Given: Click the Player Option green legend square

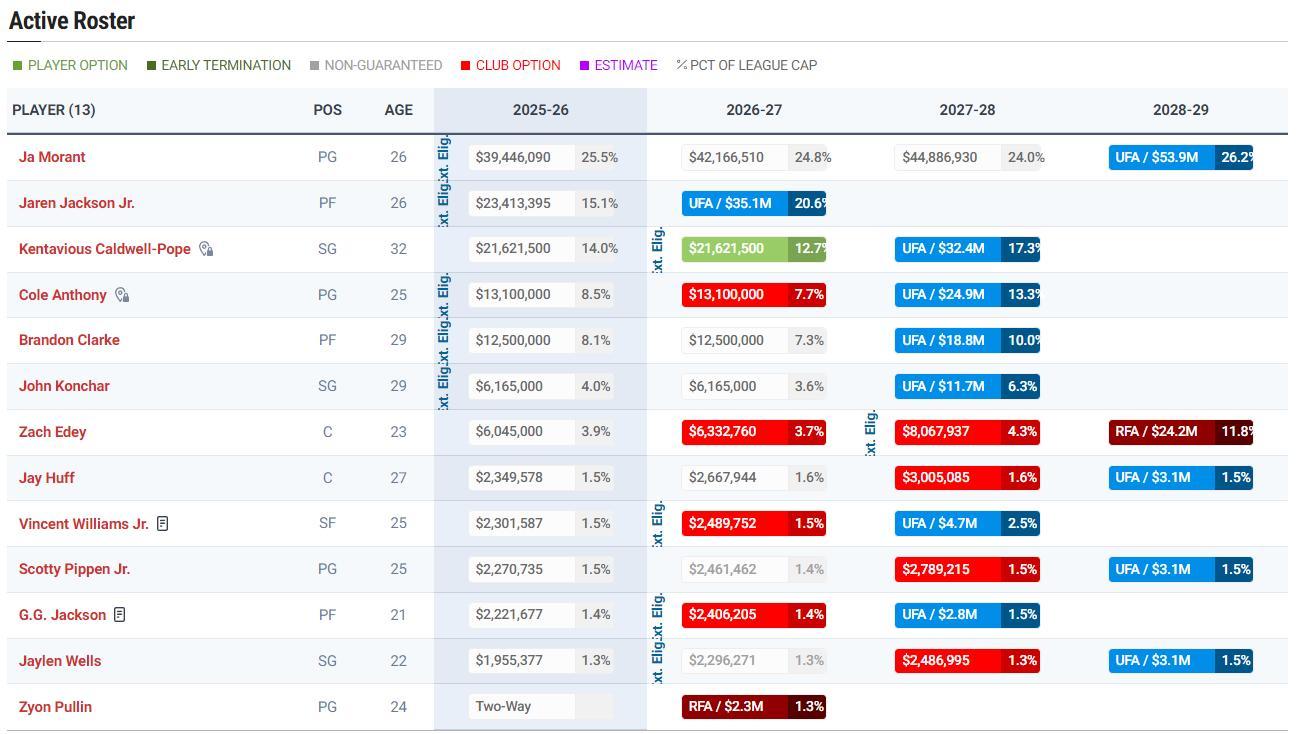Looking at the screenshot, I should coord(17,66).
